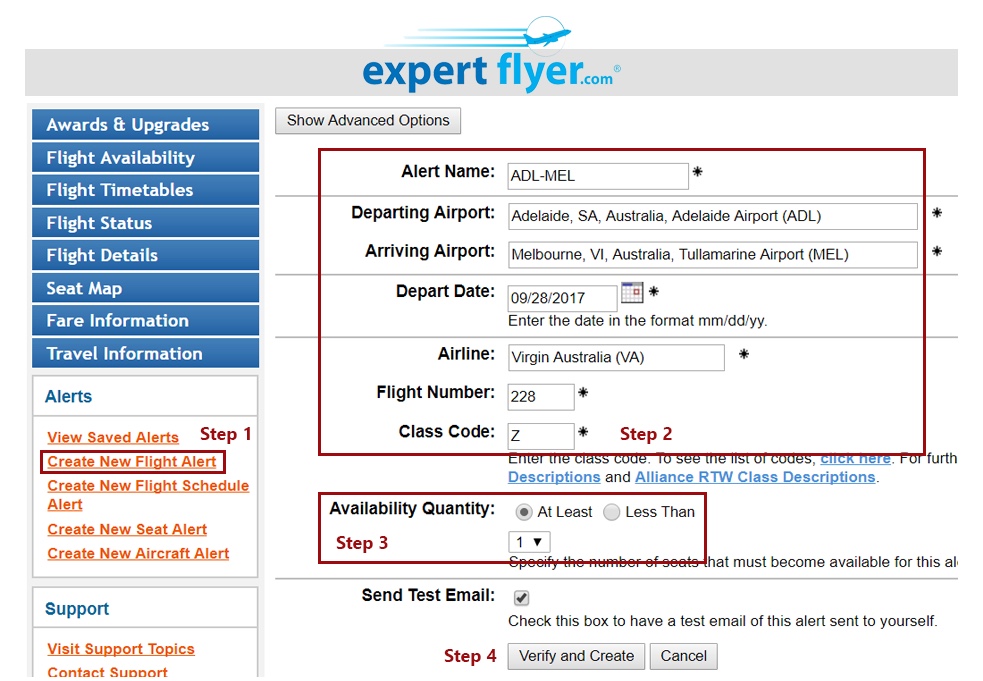Open Alliance RTW Class Descriptions link
Screen dimensions: 983x681
click(x=755, y=477)
